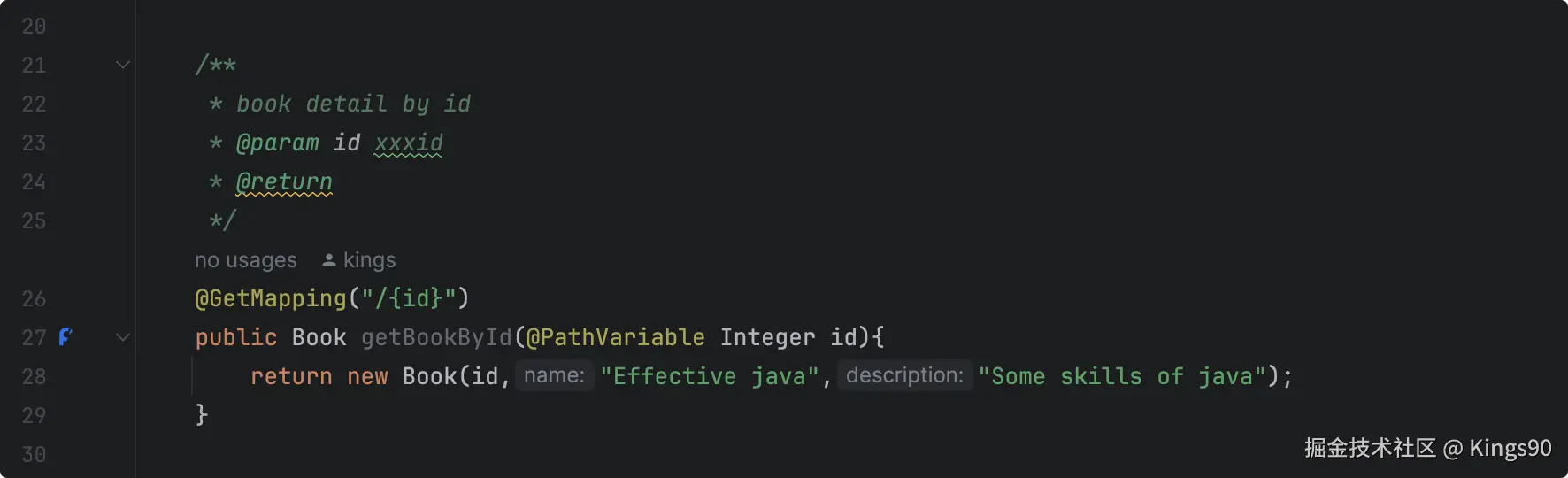Click line number 26 in gutter
The width and height of the screenshot is (1568, 478).
[x=34, y=298]
